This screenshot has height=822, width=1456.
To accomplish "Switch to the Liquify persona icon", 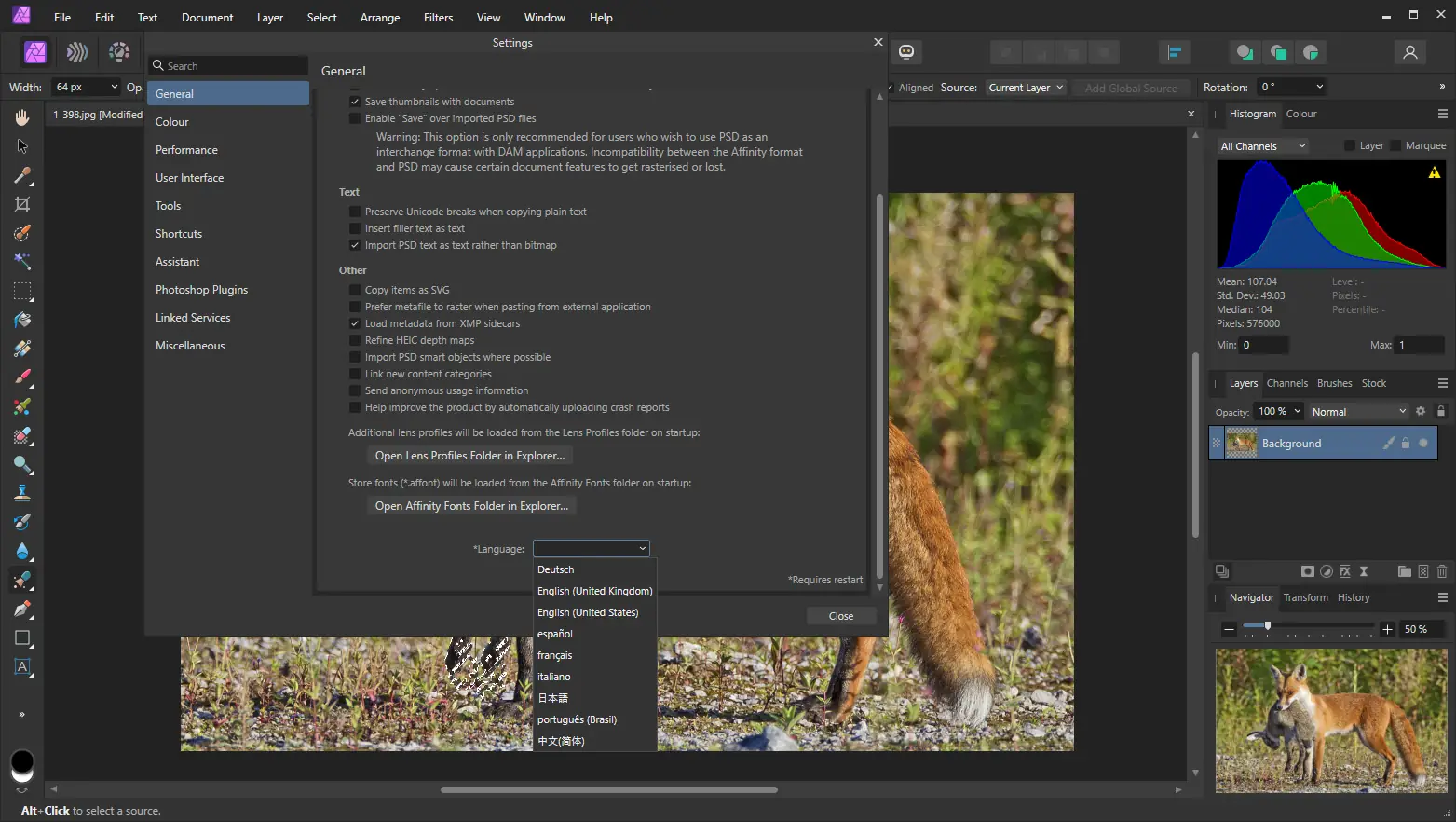I will 77,52.
